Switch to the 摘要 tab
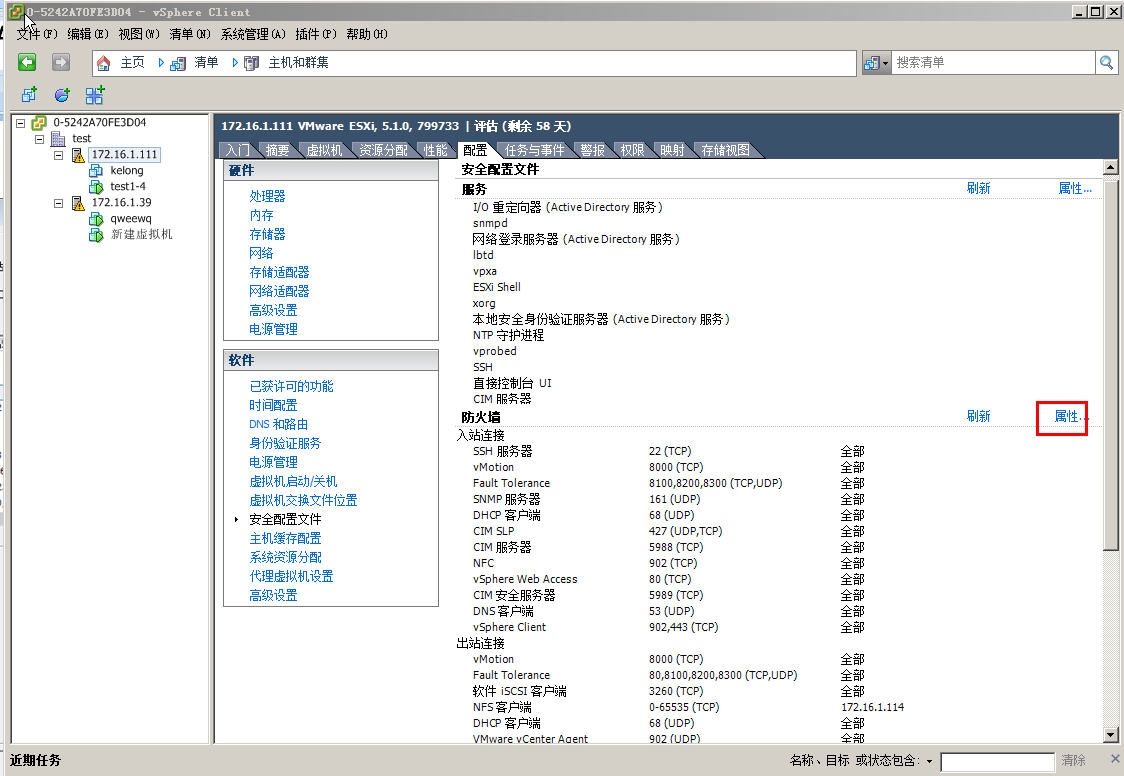 [277, 150]
